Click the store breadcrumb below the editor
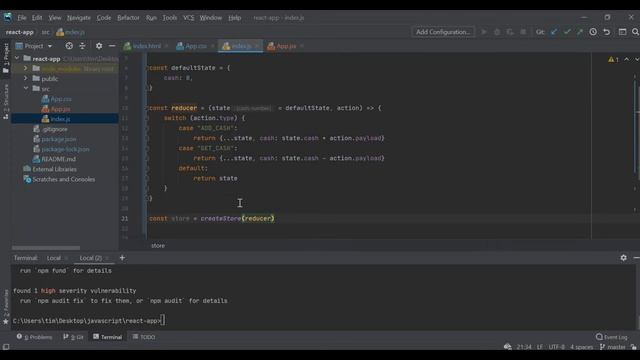Screen dimensions: 640x360 (x=158, y=246)
